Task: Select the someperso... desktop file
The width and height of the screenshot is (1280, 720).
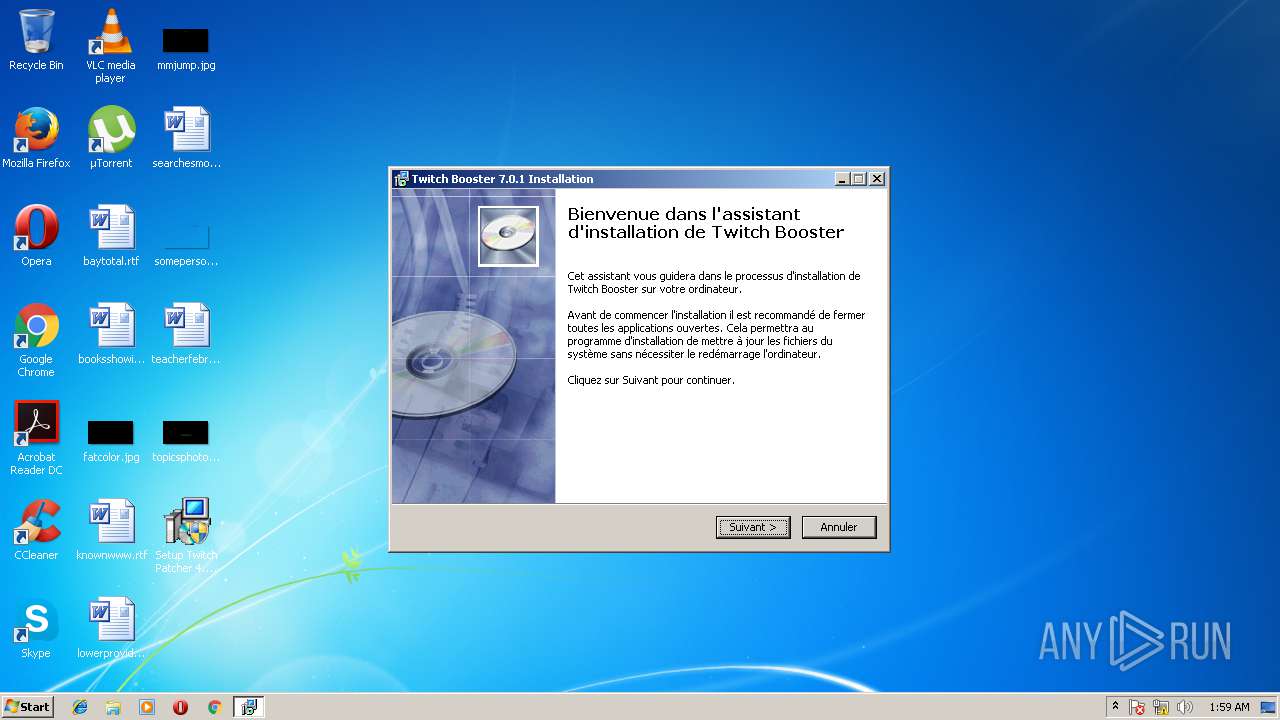Action: coord(186,242)
